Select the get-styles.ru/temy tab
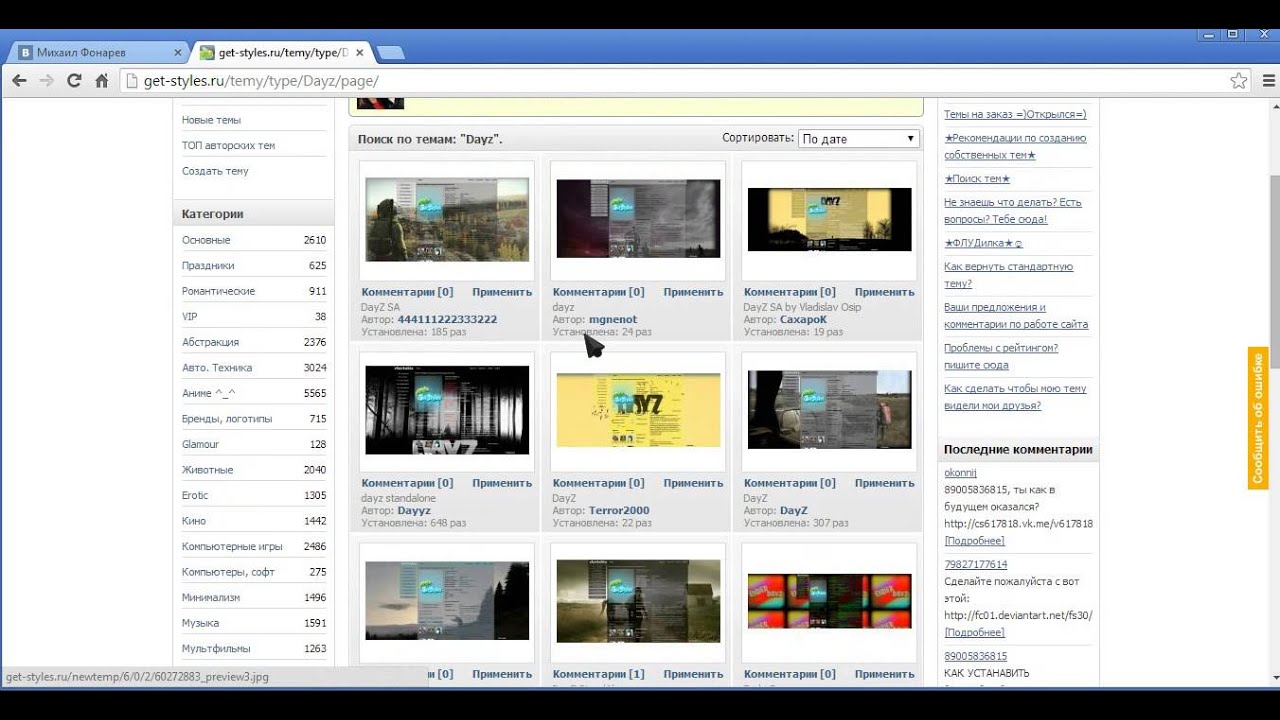 click(x=282, y=53)
